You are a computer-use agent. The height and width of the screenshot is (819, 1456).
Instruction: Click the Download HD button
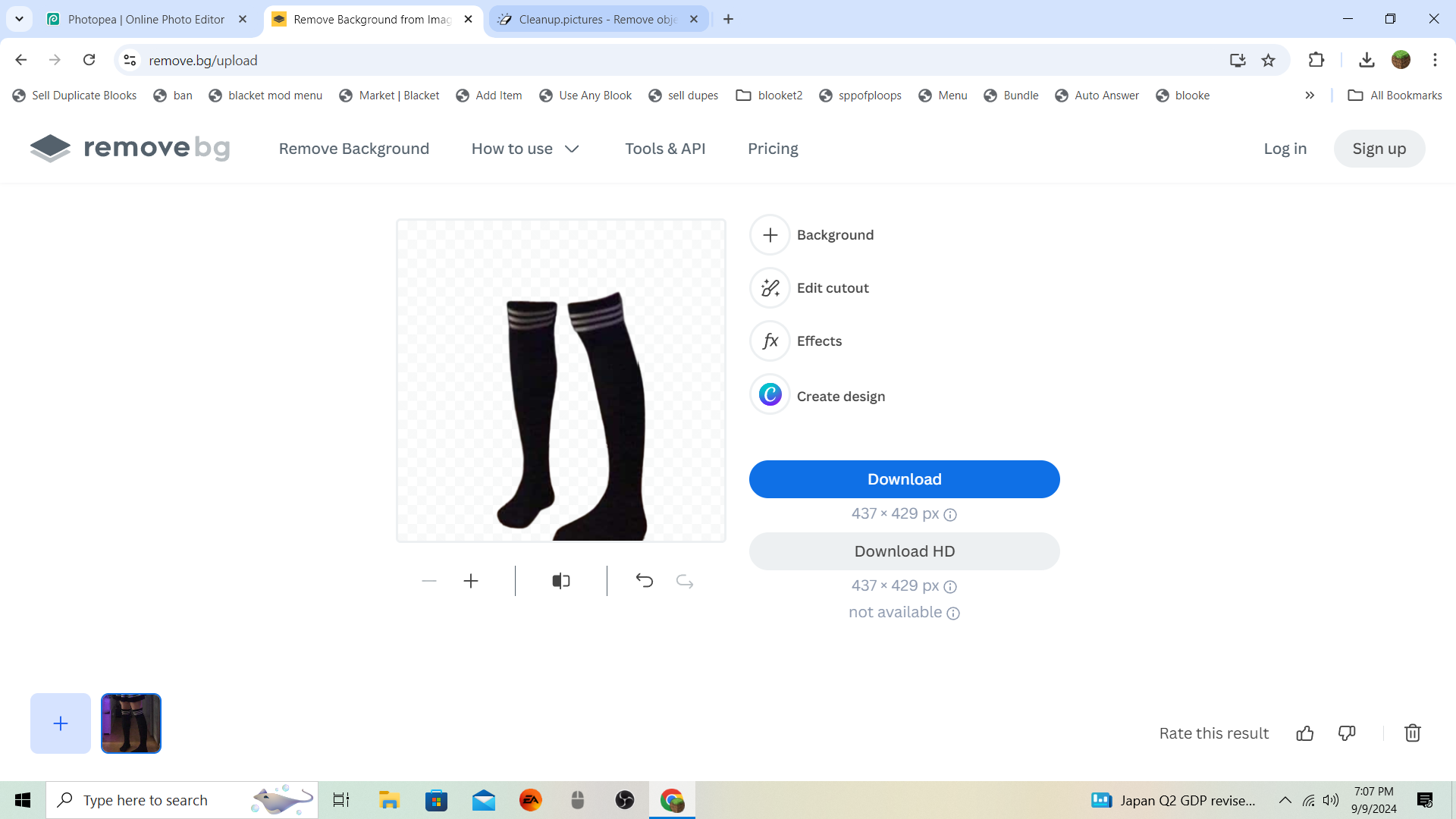coord(904,551)
